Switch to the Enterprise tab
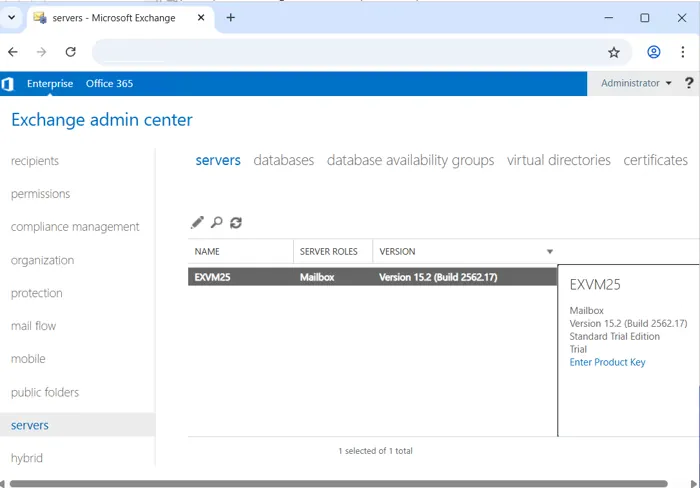The width and height of the screenshot is (700, 488). click(50, 83)
